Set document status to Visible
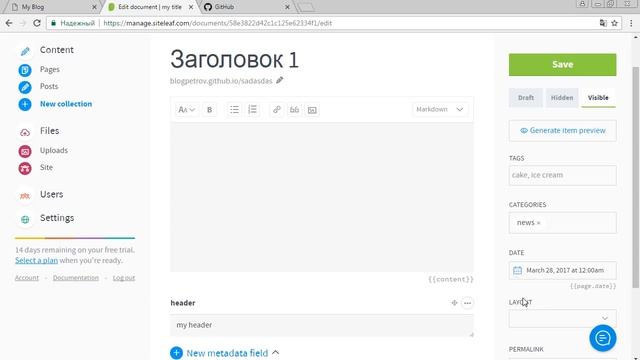 click(598, 98)
